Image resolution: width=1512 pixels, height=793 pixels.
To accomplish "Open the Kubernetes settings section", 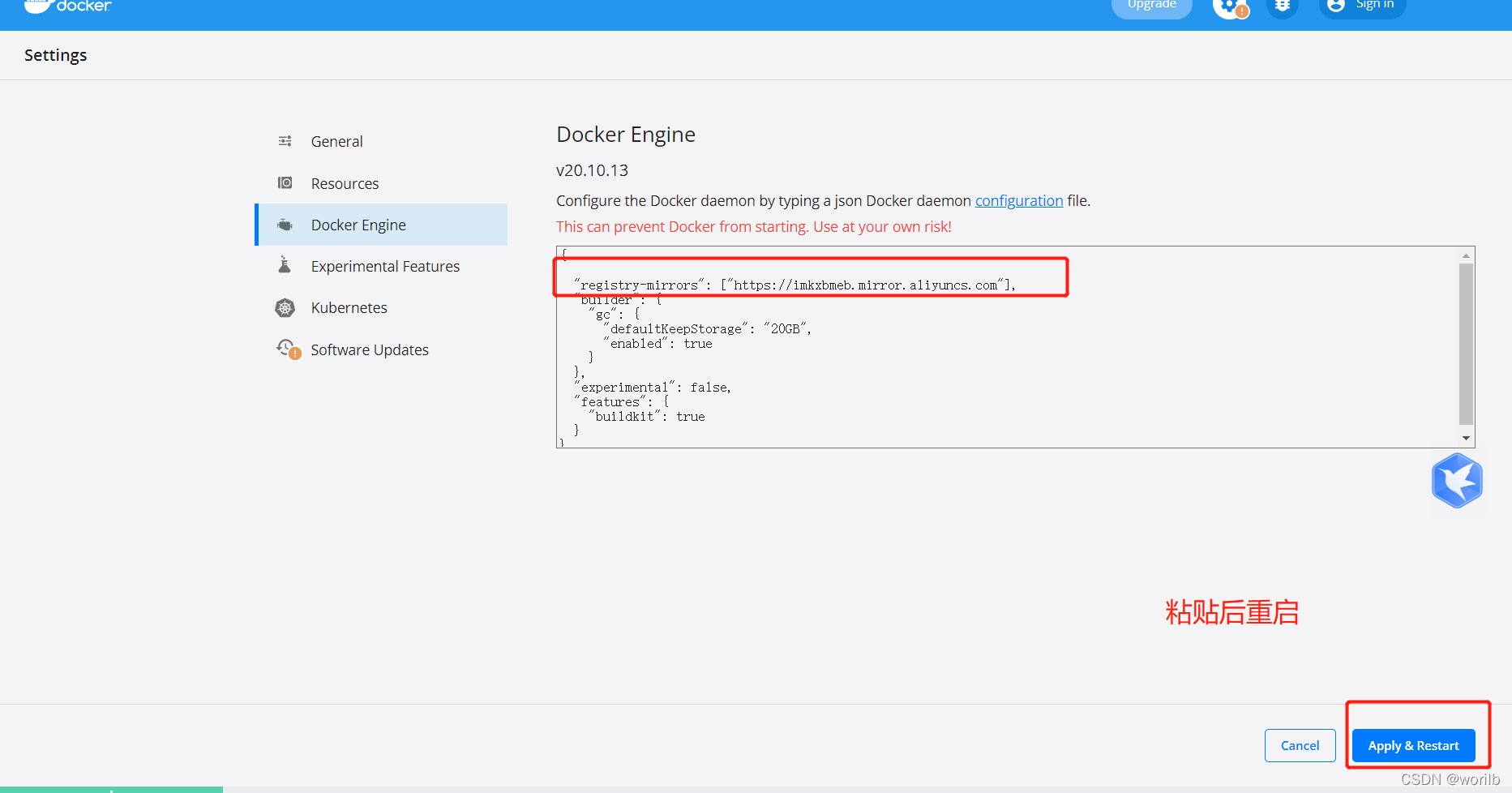I will tap(382, 307).
